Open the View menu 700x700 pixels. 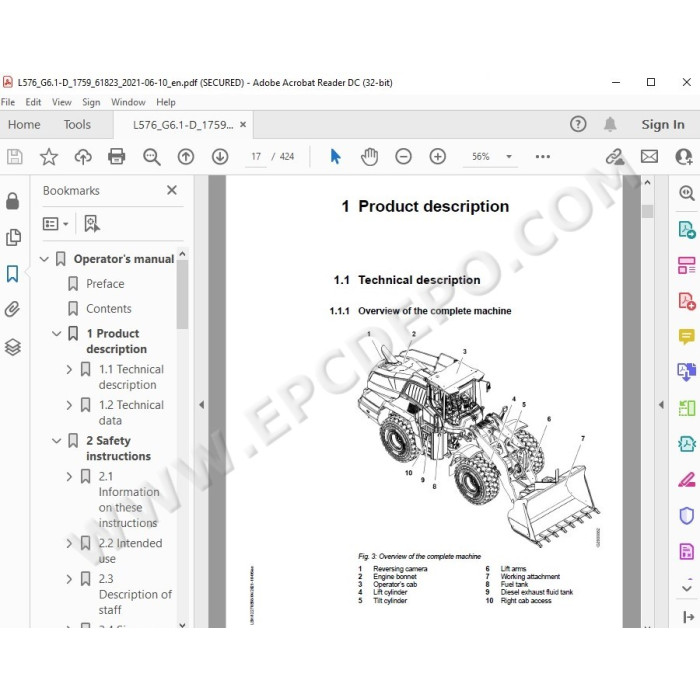(62, 102)
